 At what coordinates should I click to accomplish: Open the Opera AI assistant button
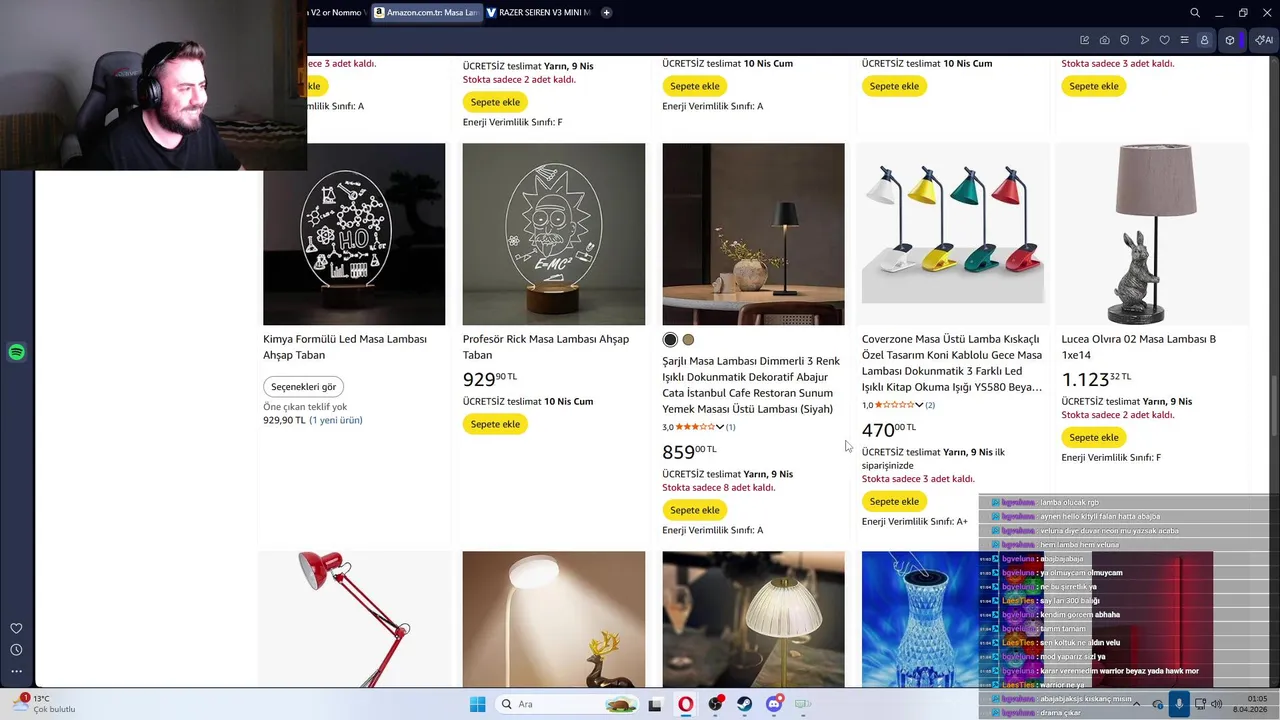1264,40
